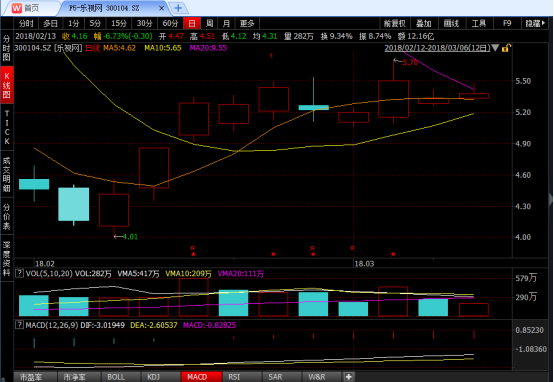Viewport: 554px width, 382px height.
Task: Open VOL indicator help question mark
Action: [x=19, y=273]
